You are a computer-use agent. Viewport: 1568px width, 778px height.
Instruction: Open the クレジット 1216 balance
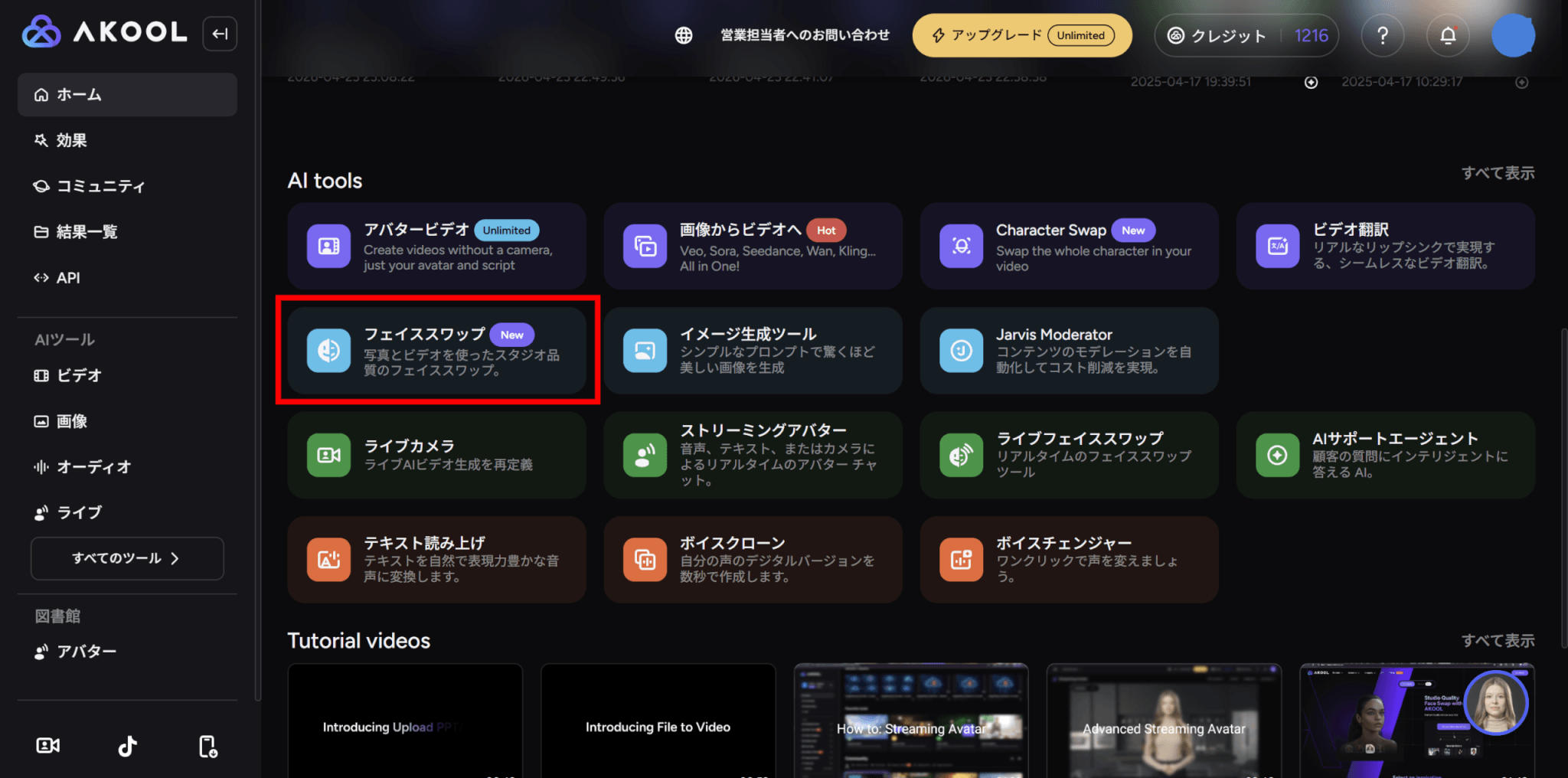point(1246,35)
